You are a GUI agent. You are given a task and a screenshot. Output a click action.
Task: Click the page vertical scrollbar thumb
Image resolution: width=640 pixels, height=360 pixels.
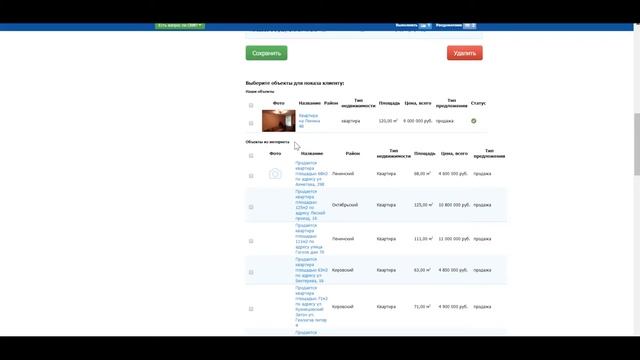coord(637,144)
